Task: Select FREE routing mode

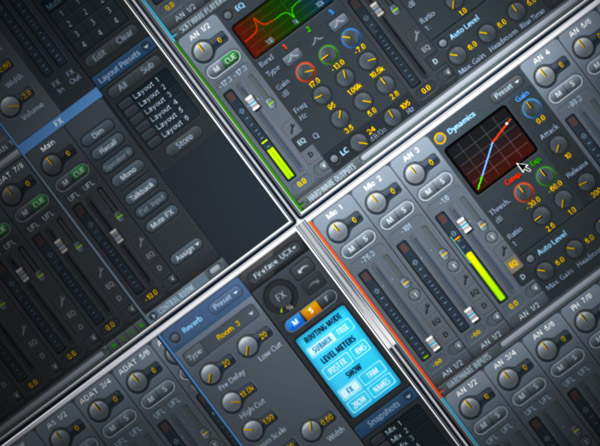Action: [x=342, y=330]
